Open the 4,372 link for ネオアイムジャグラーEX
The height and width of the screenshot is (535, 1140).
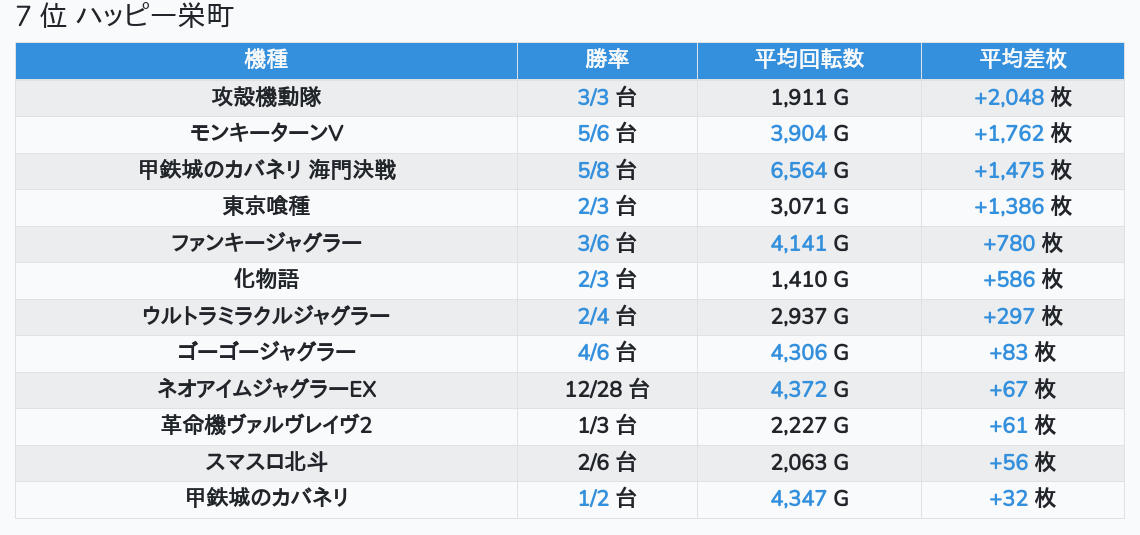pos(798,389)
